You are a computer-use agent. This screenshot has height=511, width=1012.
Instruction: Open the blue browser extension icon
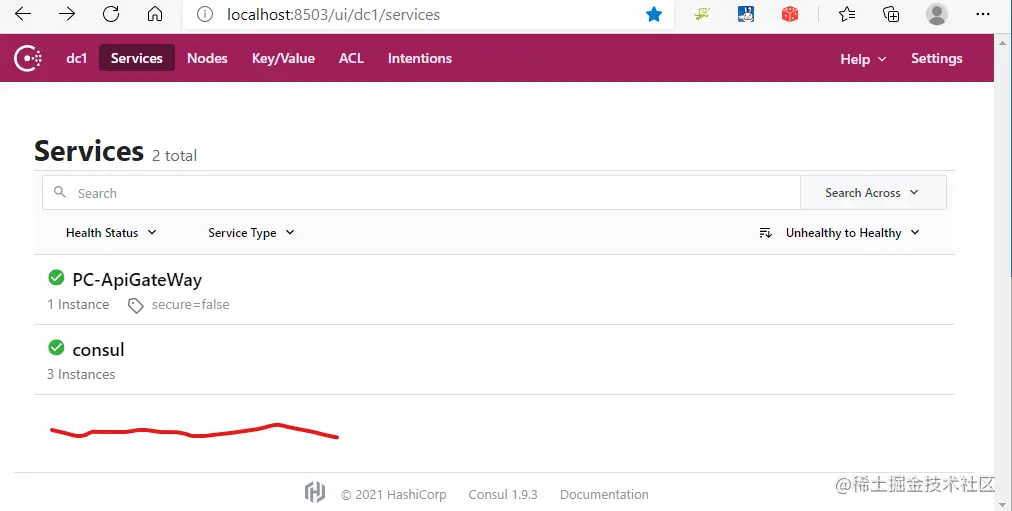pos(745,14)
